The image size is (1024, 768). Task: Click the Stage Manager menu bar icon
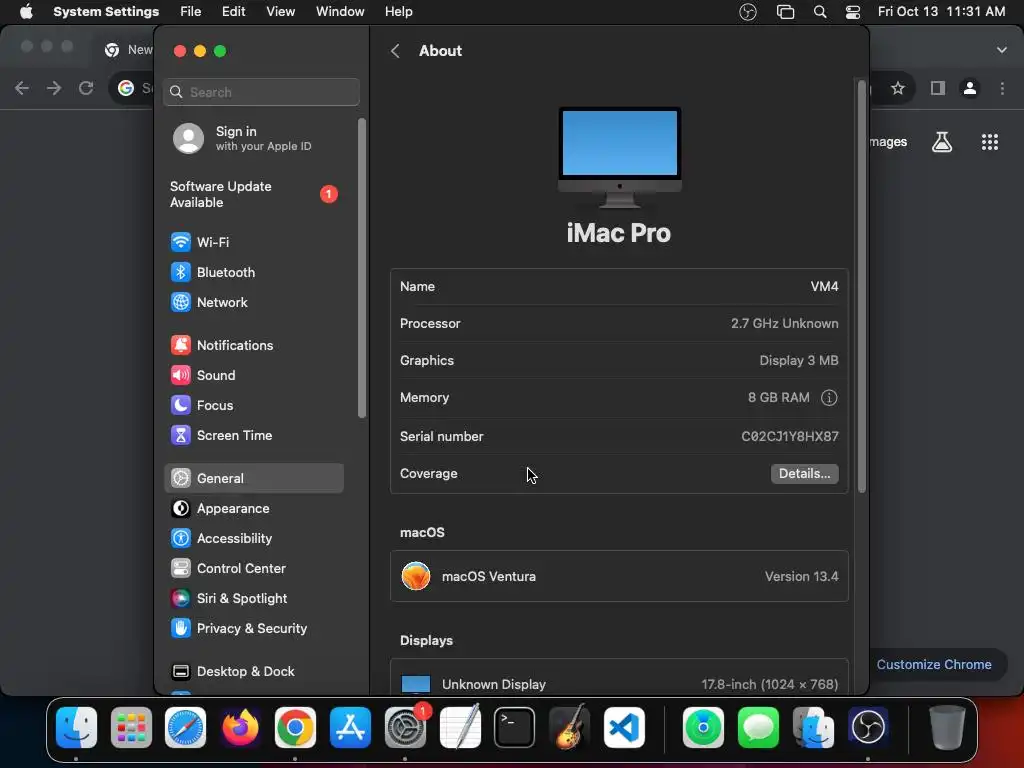click(x=785, y=12)
